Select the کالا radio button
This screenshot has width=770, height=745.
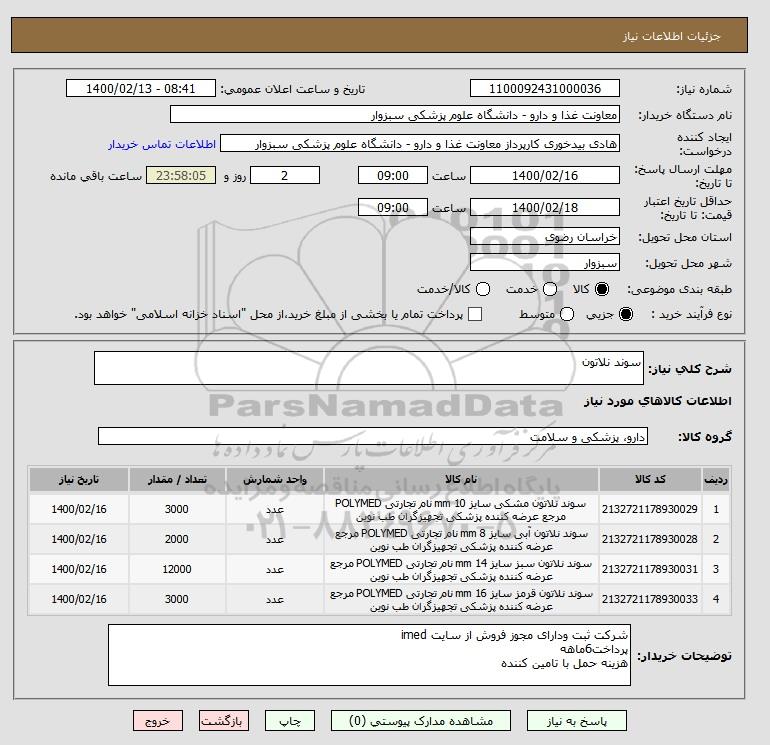pos(602,289)
